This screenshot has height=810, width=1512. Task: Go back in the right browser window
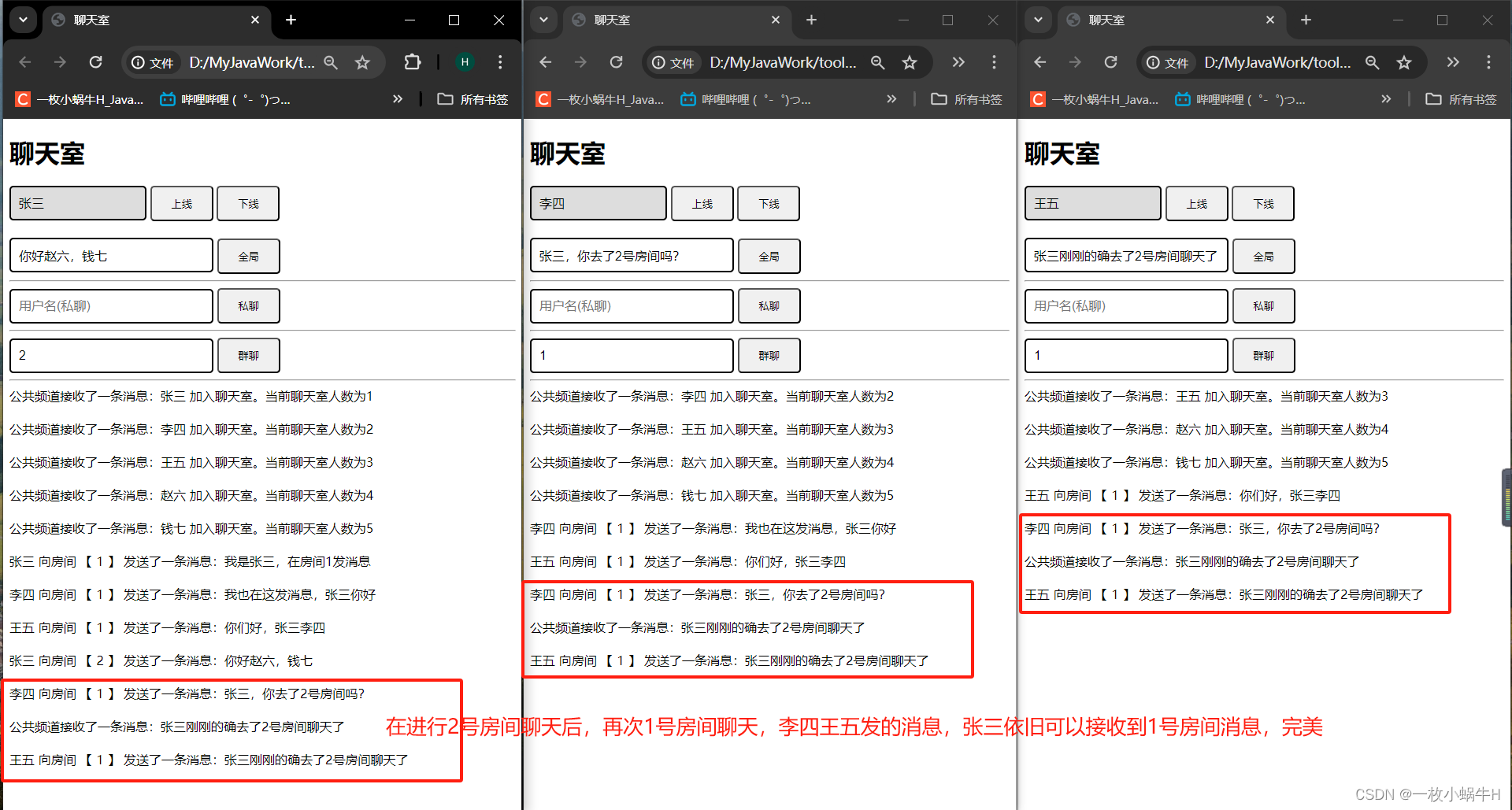pyautogui.click(x=1040, y=62)
